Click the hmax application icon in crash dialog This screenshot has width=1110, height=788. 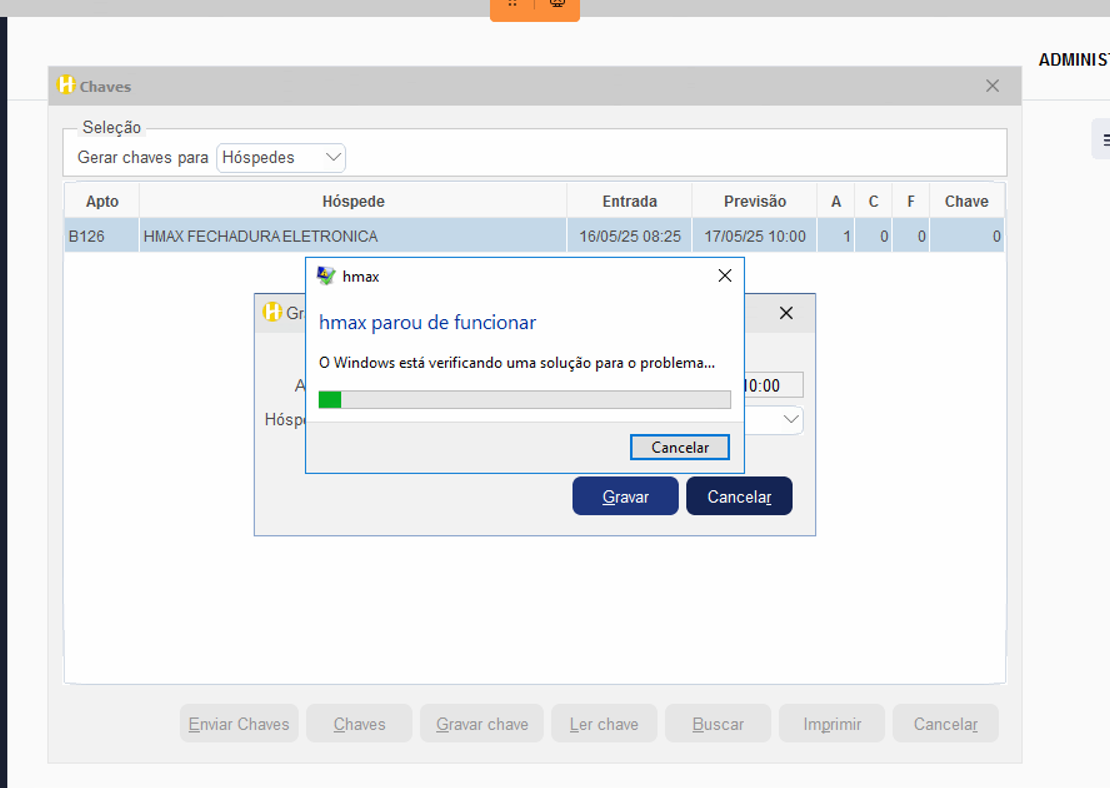click(x=325, y=276)
